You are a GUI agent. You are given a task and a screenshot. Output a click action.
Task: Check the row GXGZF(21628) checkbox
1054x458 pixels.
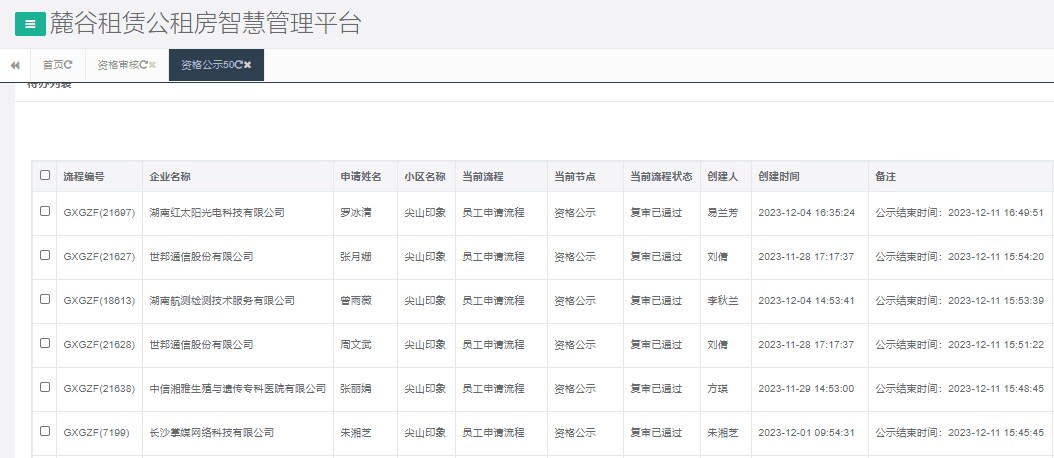coord(45,343)
